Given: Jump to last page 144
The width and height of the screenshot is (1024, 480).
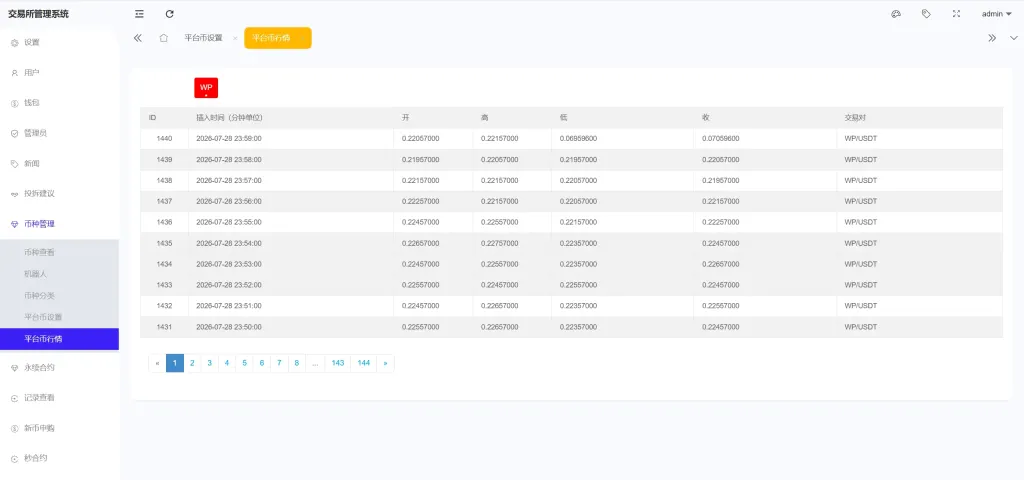Looking at the screenshot, I should tap(364, 363).
